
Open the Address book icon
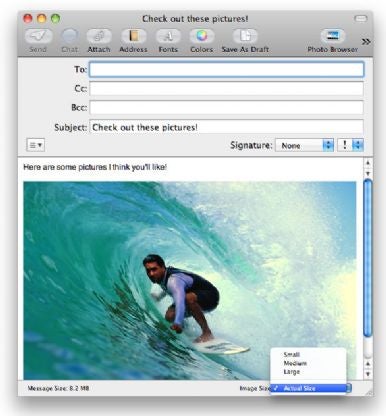(133, 36)
